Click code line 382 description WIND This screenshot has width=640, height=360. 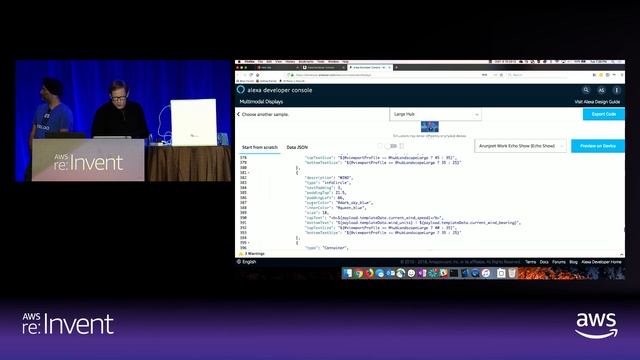(329, 178)
